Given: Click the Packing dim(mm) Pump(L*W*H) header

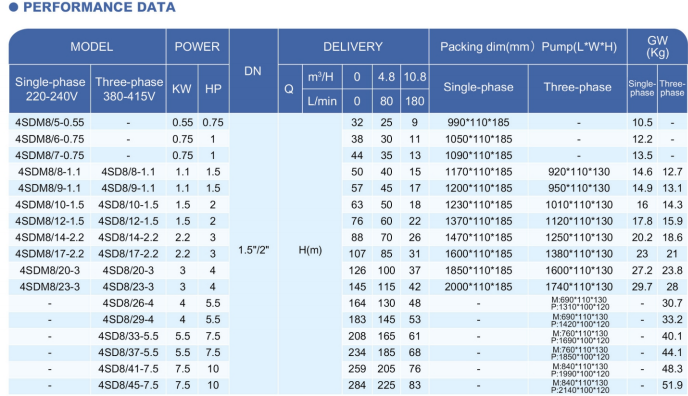Looking at the screenshot, I should point(528,47).
